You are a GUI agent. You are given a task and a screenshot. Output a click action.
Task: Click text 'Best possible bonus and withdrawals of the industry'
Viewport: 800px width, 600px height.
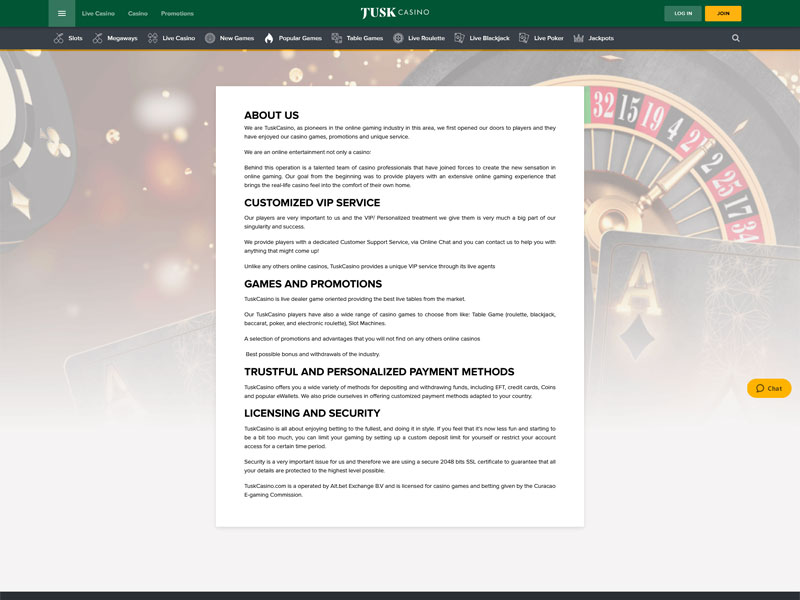(x=313, y=354)
